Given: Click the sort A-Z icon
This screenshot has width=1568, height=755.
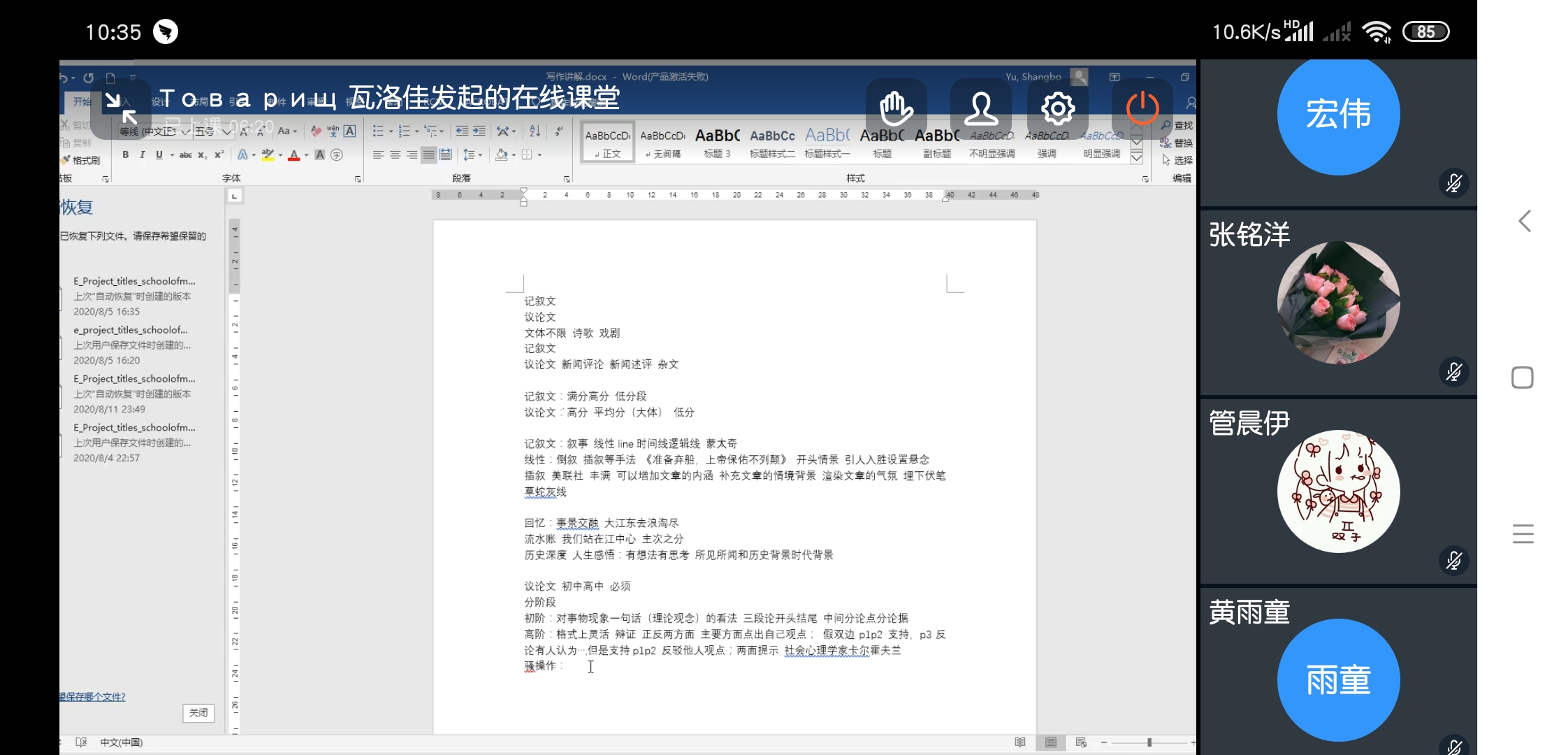Looking at the screenshot, I should point(535,131).
